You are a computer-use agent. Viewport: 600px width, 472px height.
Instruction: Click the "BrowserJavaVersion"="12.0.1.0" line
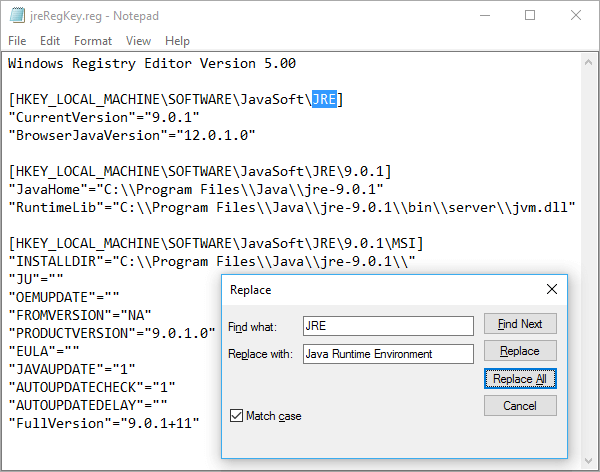[132, 136]
